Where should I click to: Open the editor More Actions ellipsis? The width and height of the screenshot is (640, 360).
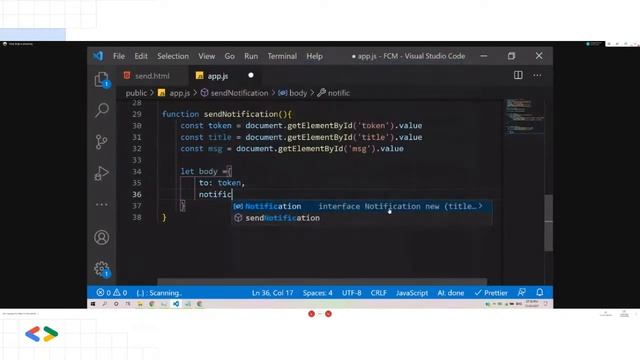click(x=537, y=75)
